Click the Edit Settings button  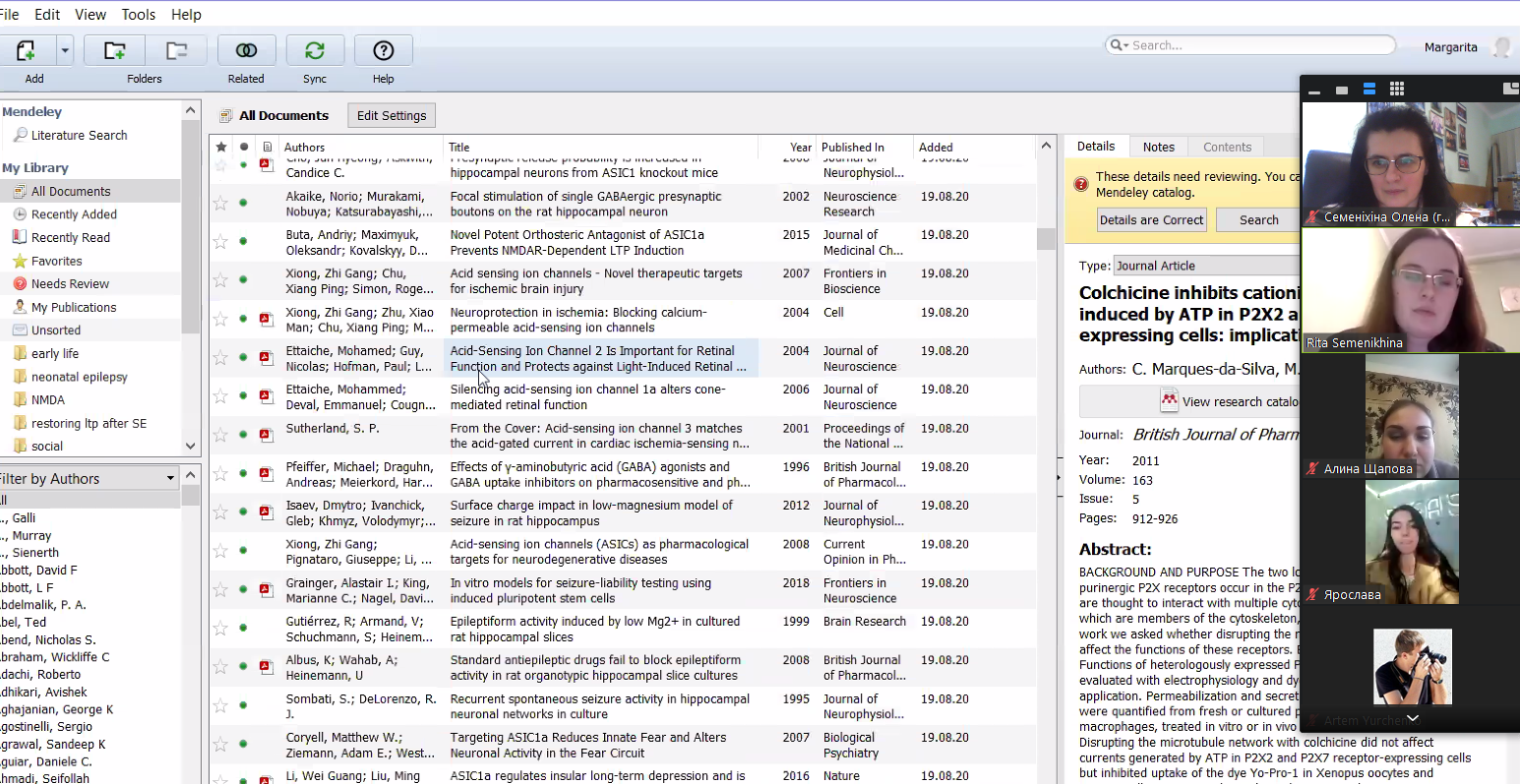[x=392, y=116]
